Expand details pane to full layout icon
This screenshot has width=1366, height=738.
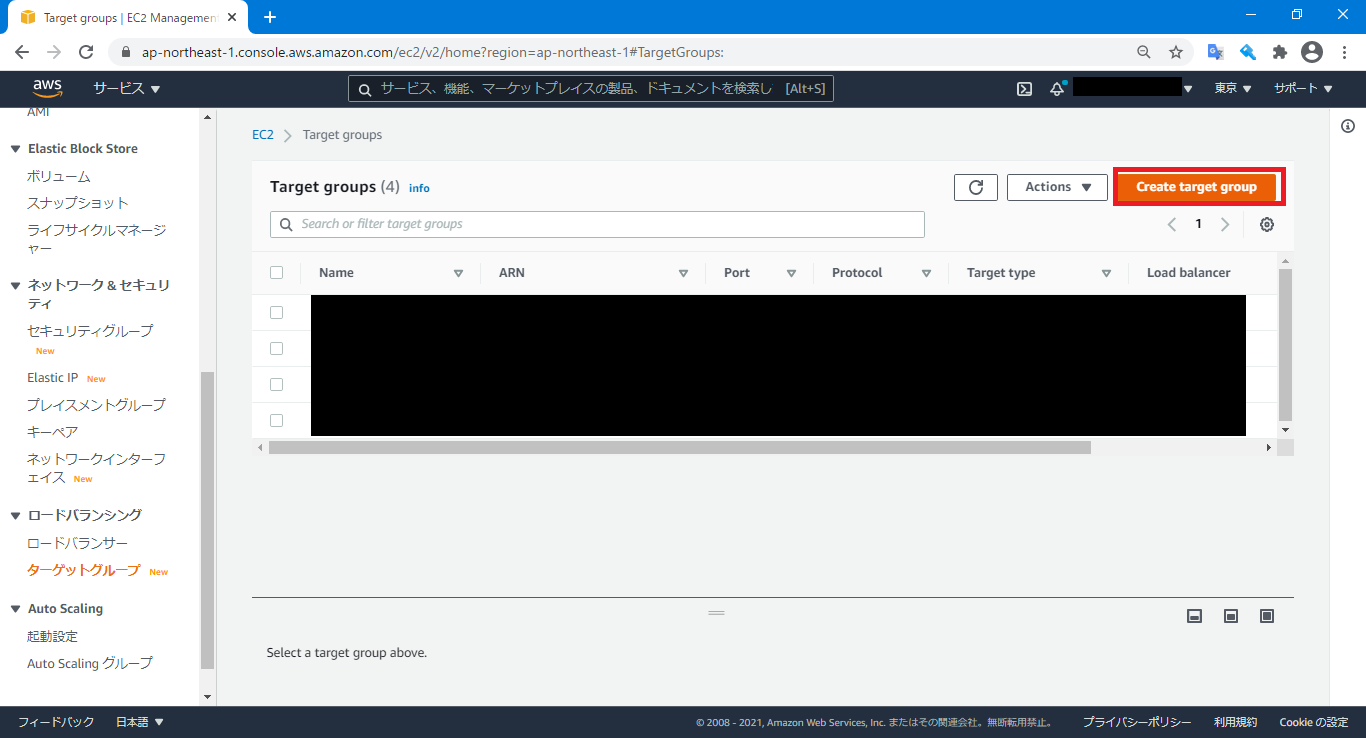(x=1267, y=616)
